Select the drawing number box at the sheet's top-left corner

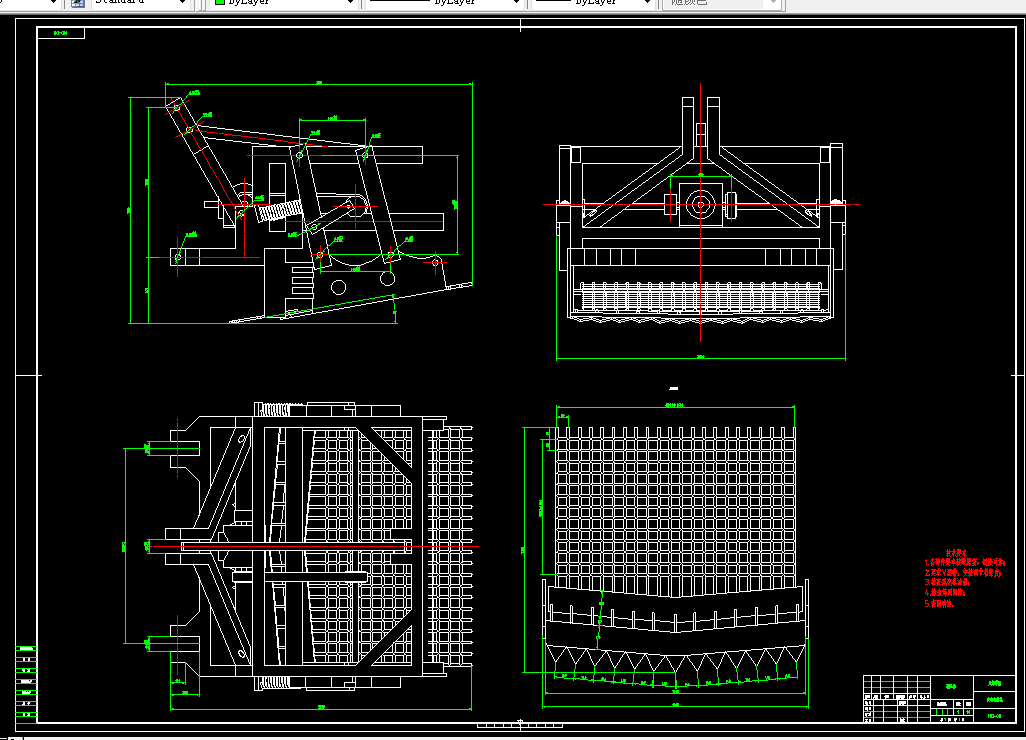tap(61, 33)
